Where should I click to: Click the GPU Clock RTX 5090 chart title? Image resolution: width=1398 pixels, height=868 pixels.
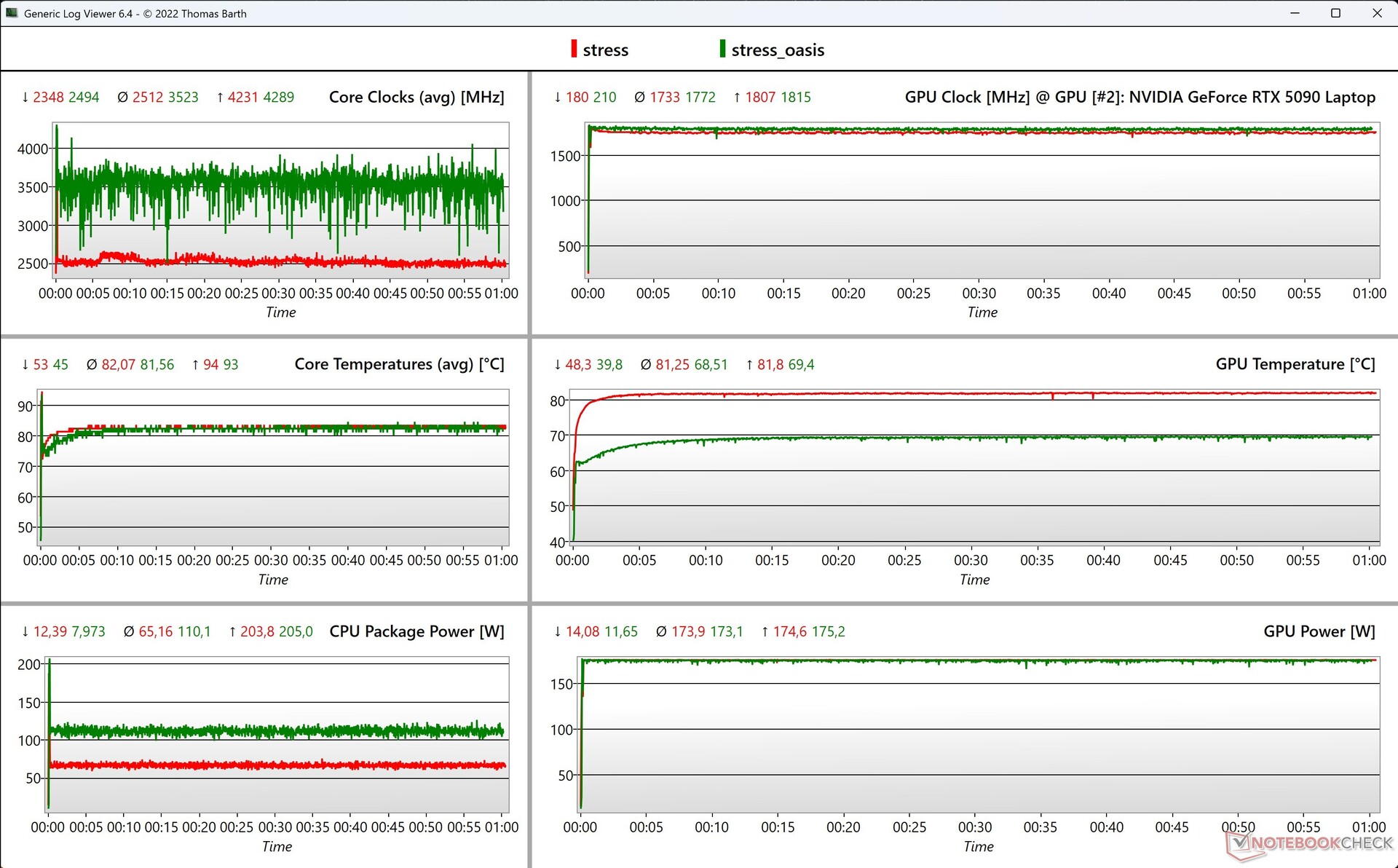click(x=1139, y=97)
